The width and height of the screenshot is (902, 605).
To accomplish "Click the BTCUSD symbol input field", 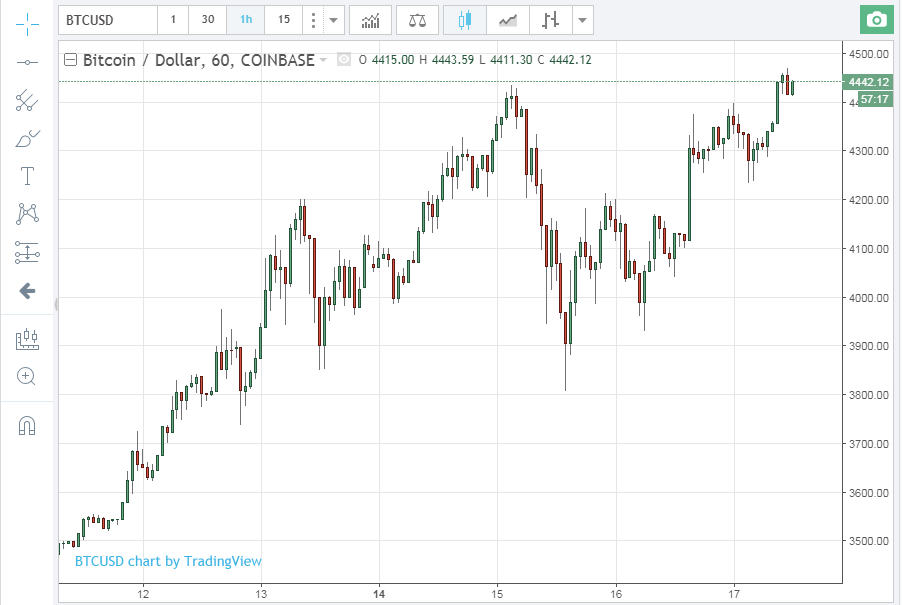I will [108, 20].
